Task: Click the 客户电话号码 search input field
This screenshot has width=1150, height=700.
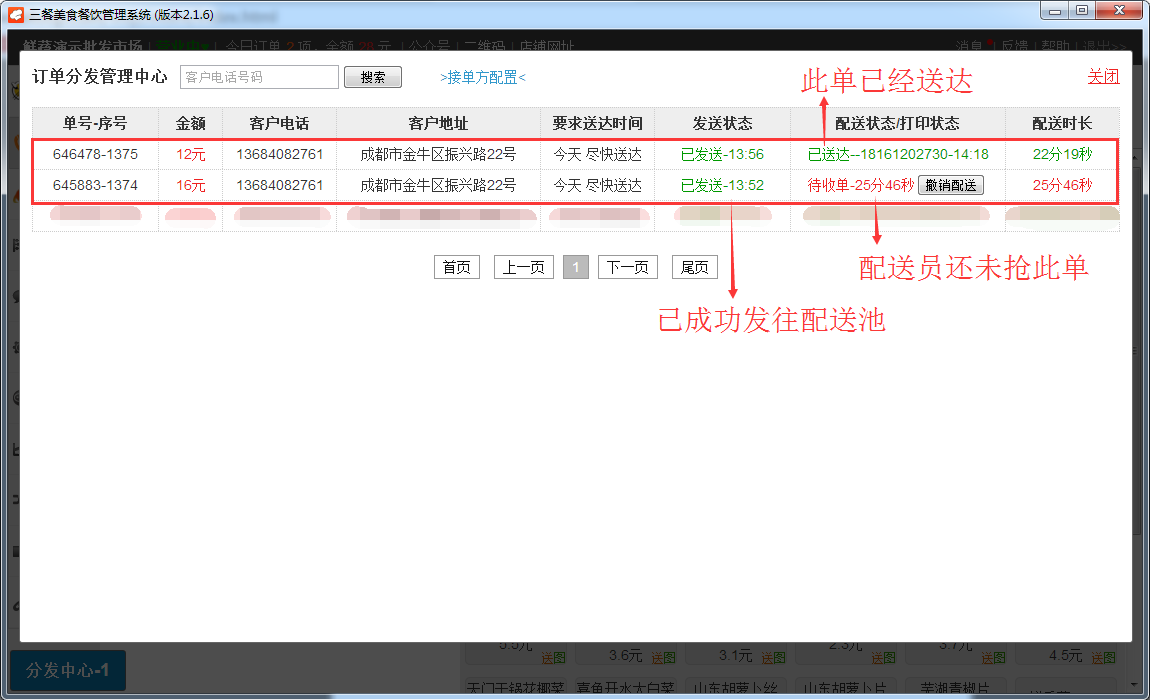Action: point(259,77)
